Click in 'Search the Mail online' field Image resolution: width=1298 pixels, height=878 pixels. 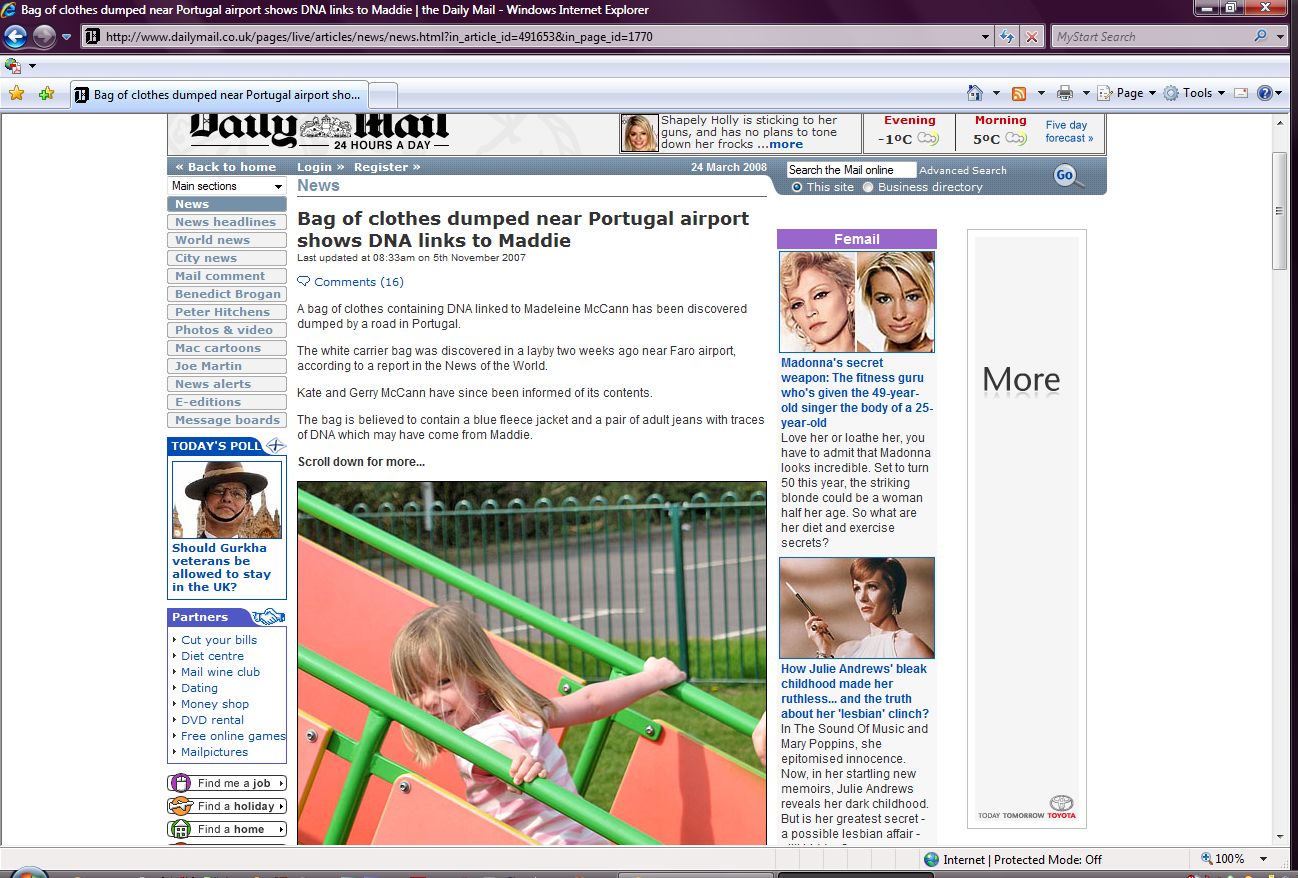[850, 170]
